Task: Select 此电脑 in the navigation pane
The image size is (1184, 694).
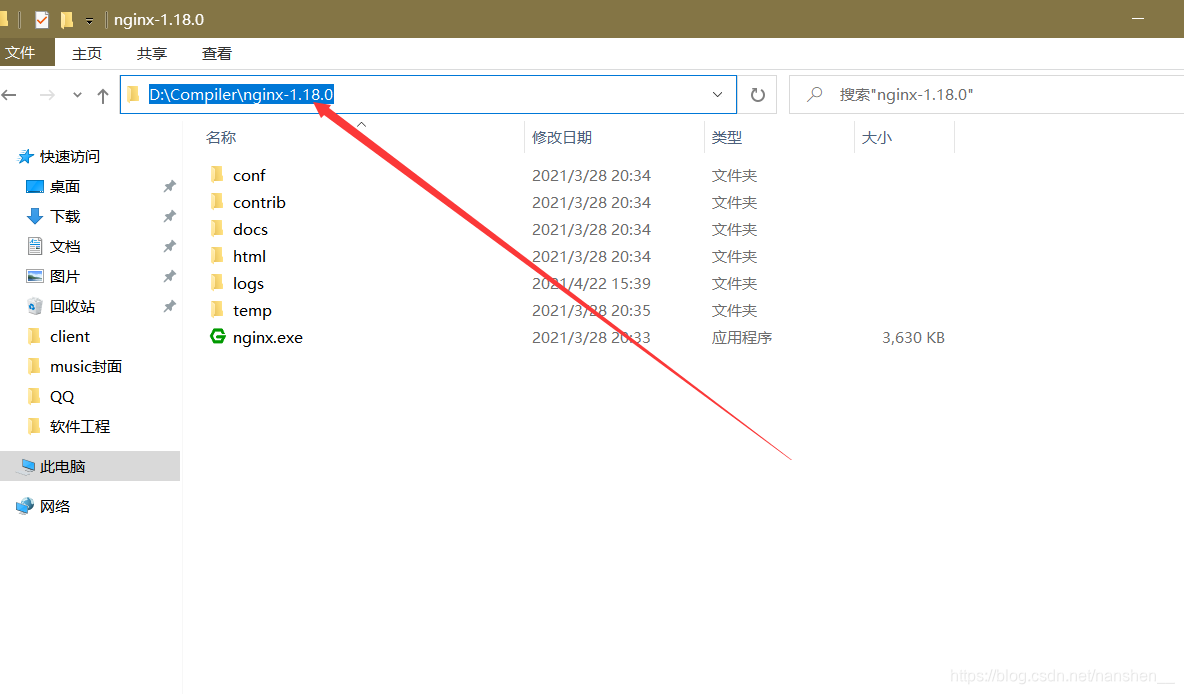Action: [90, 466]
